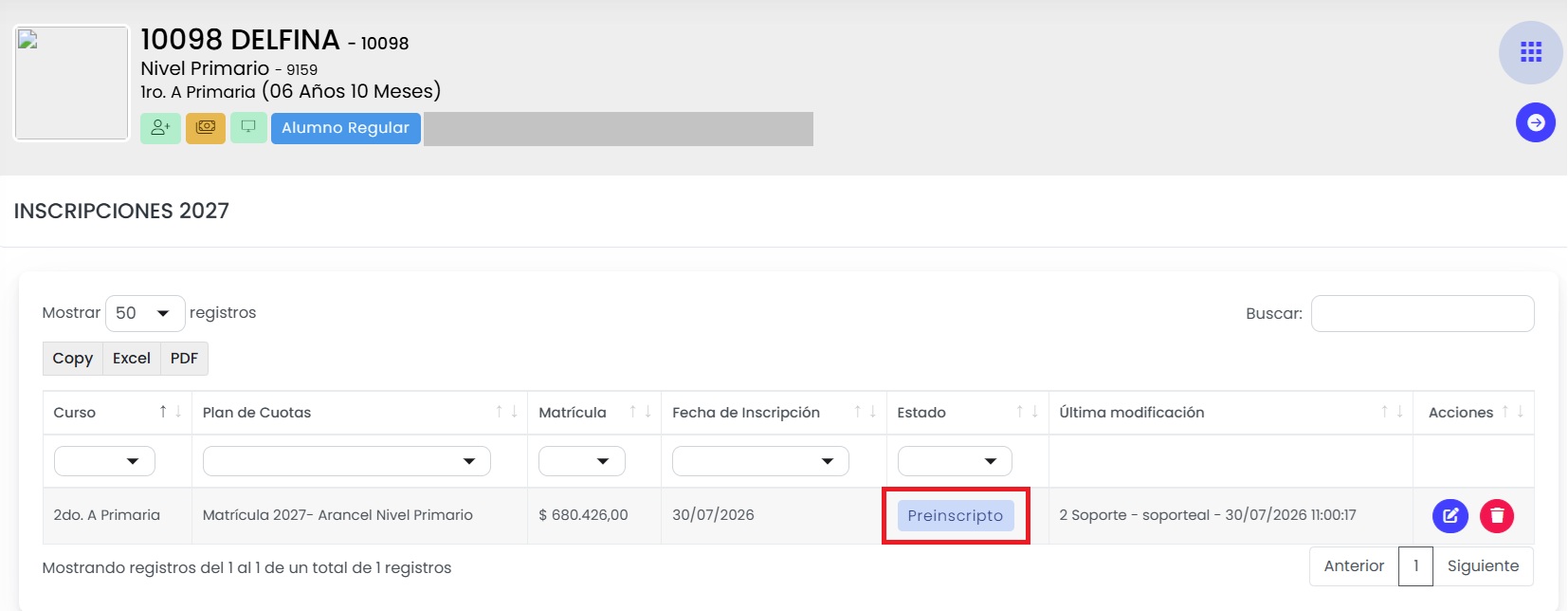Image resolution: width=1568 pixels, height=611 pixels.
Task: Click the Copy export button
Action: pos(73,359)
